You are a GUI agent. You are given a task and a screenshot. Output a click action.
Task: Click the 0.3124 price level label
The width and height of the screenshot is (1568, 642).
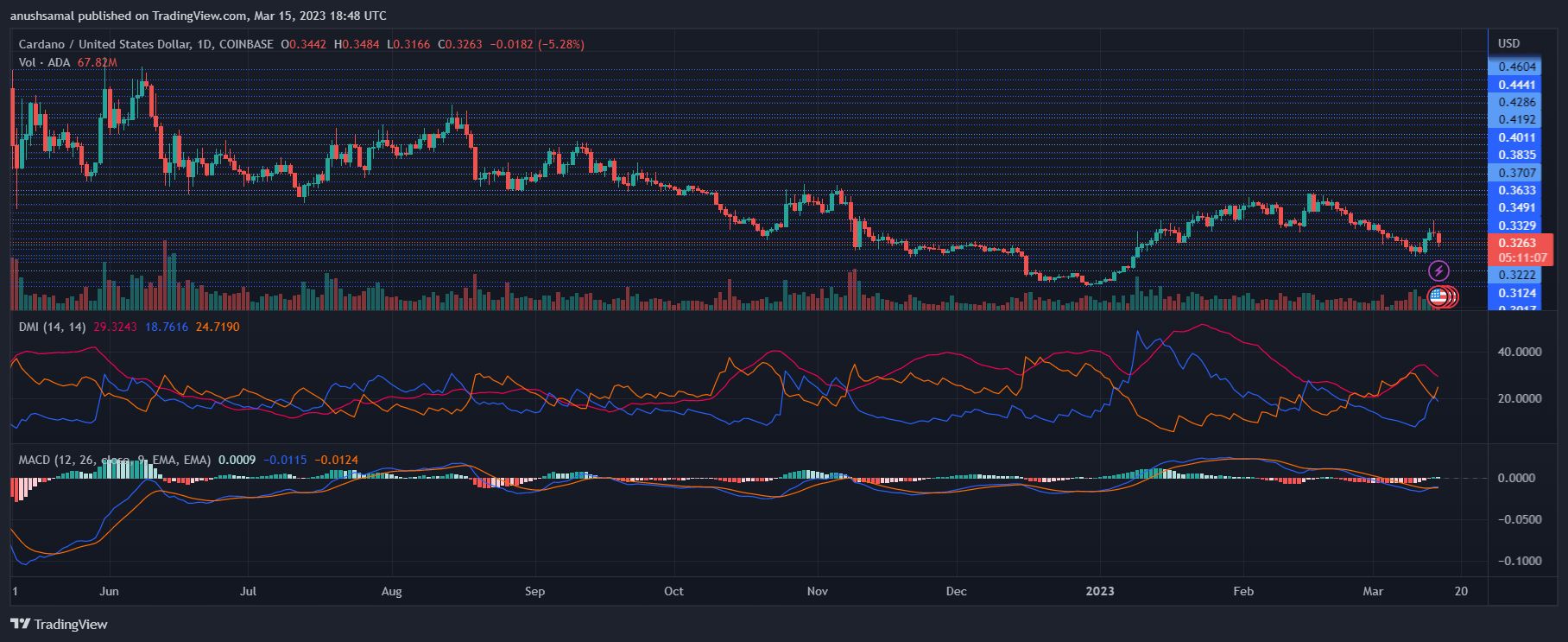click(x=1517, y=293)
